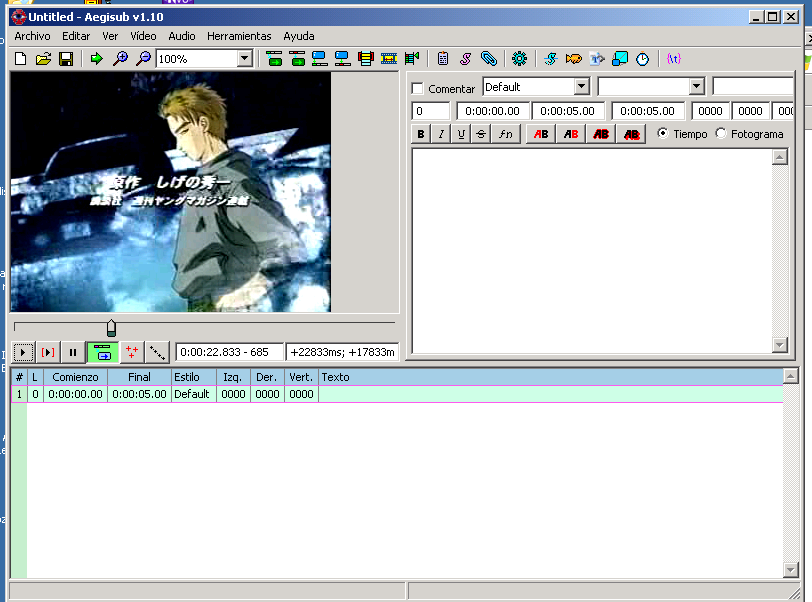Click the Bold formatting button
This screenshot has height=602, width=812.
click(x=420, y=134)
